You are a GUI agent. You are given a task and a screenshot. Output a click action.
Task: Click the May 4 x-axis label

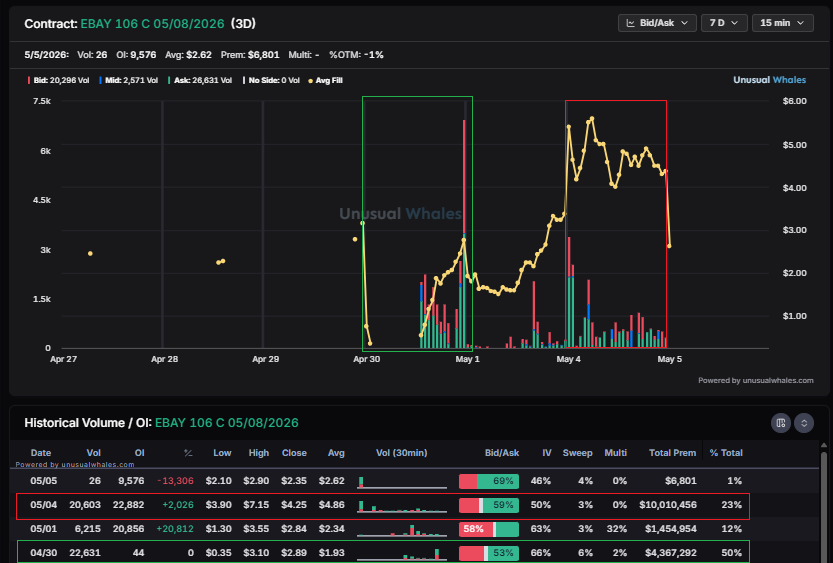(568, 360)
